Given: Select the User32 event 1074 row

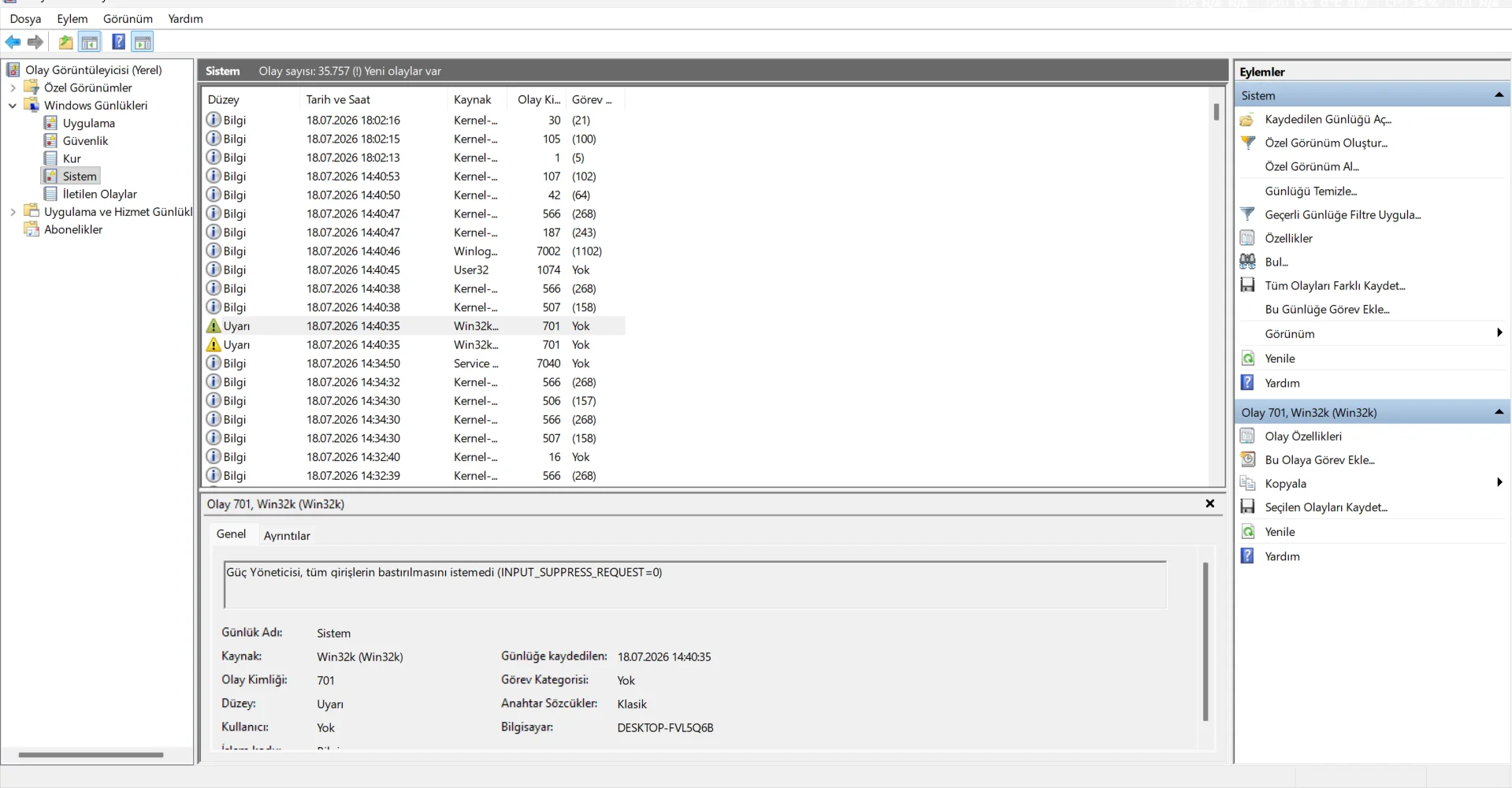Looking at the screenshot, I should (414, 270).
